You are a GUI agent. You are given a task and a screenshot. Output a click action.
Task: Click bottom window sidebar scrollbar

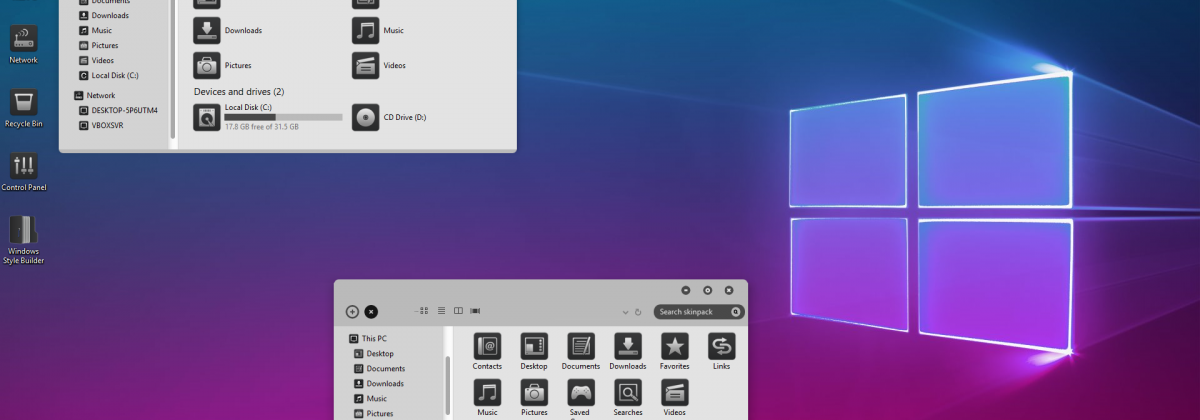pos(448,385)
